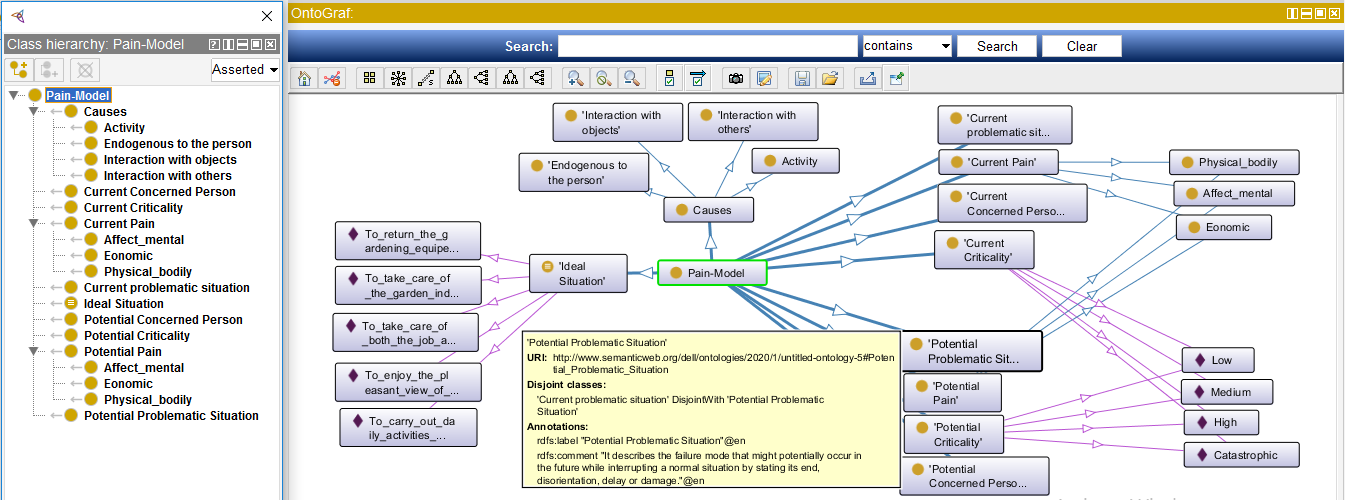Screen dimensions: 1345x500
Task: Click the Causes node in the graph
Action: point(709,210)
